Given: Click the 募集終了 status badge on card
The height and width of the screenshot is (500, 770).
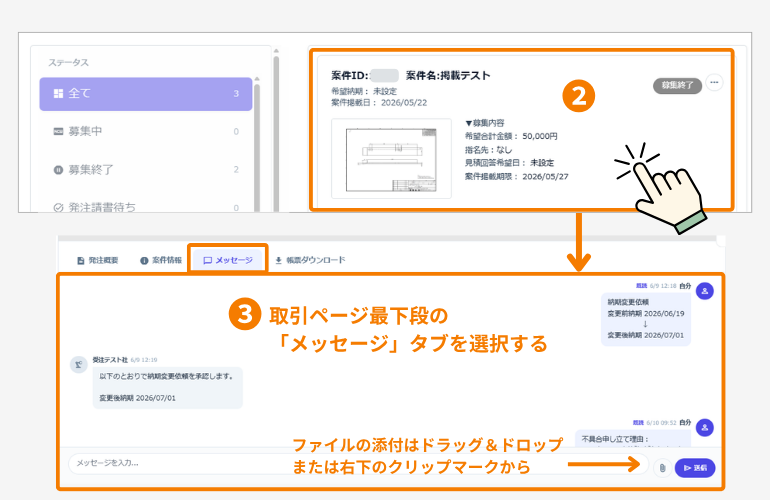Looking at the screenshot, I should pos(677,85).
